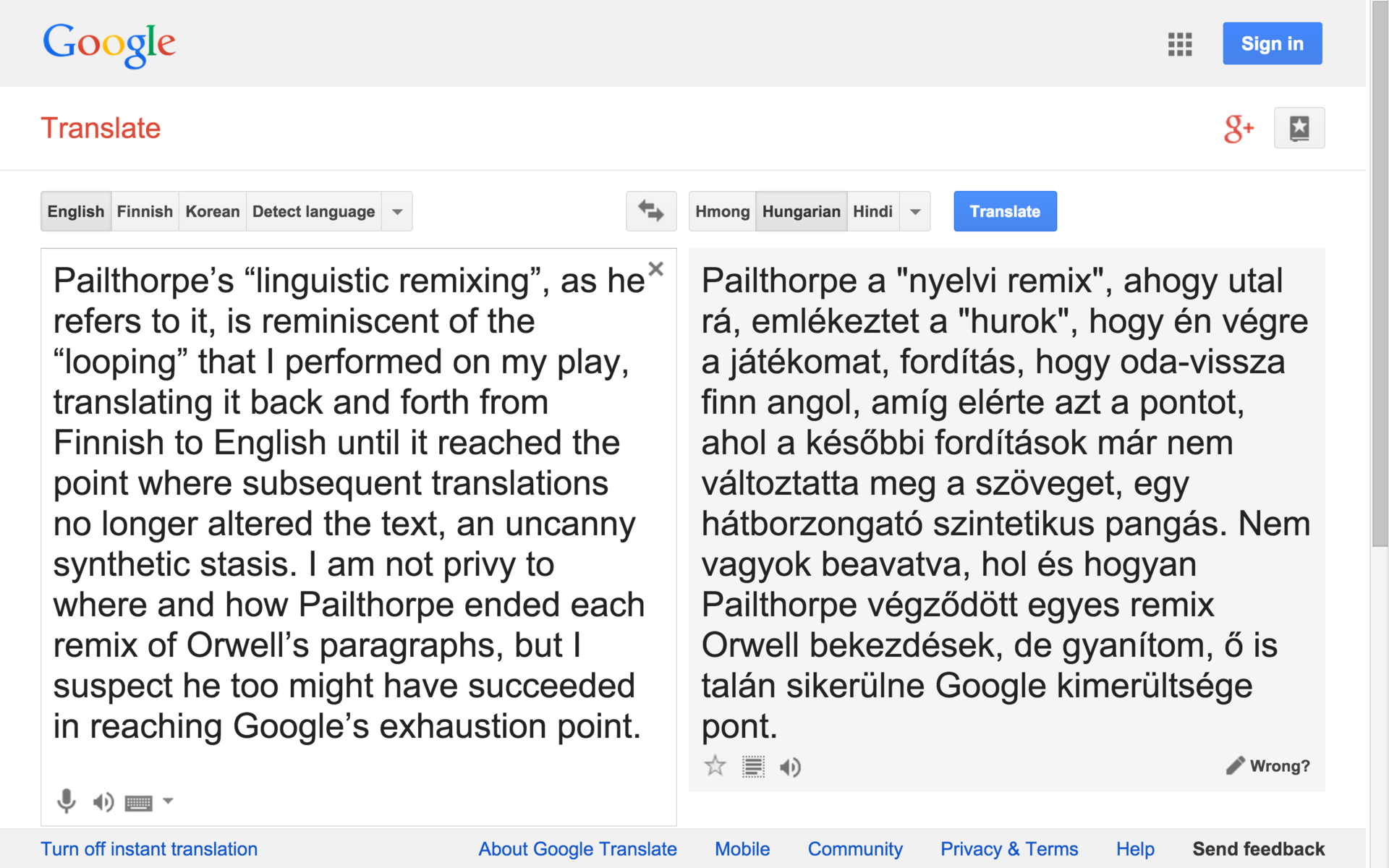Screen dimensions: 1389x868
Task: Expand source language dropdown arrow
Action: (397, 212)
